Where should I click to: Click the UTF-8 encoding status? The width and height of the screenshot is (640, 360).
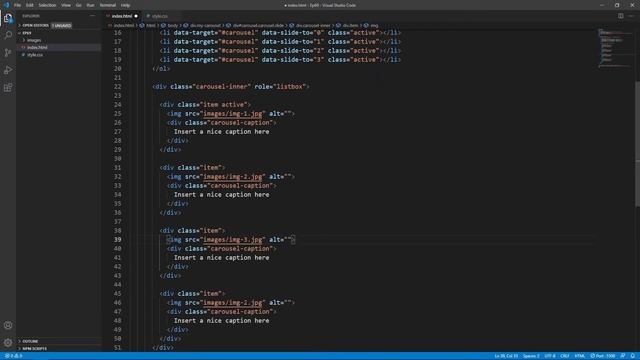550,356
